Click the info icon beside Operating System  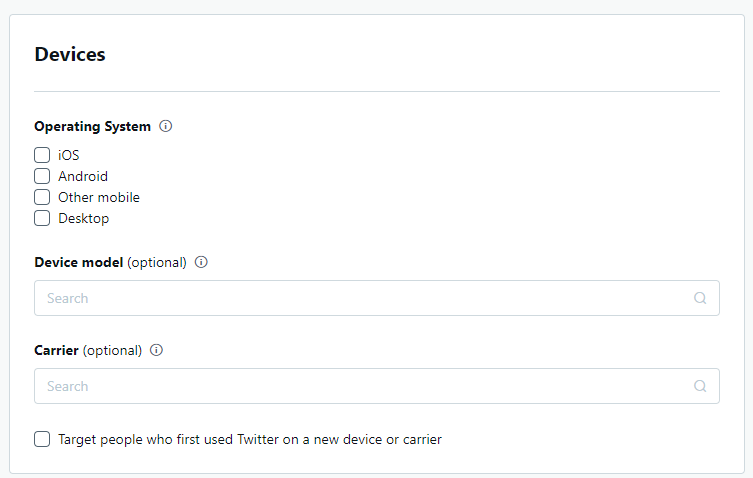pos(166,126)
